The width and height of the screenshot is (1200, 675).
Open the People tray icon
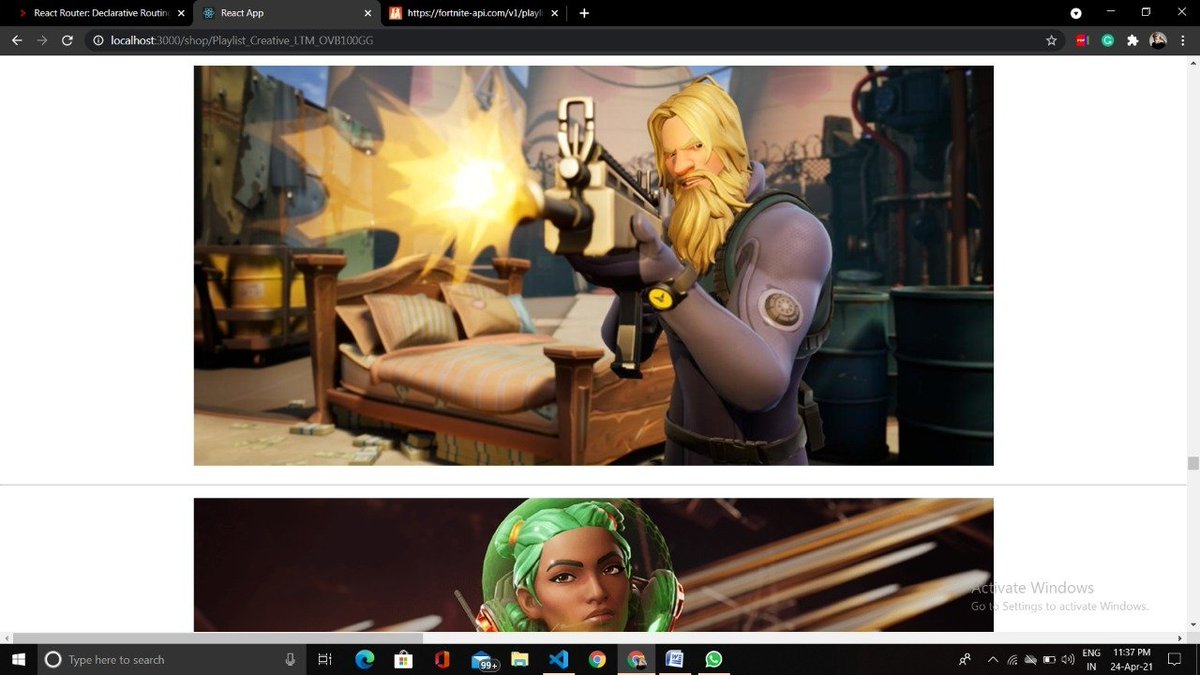[964, 659]
